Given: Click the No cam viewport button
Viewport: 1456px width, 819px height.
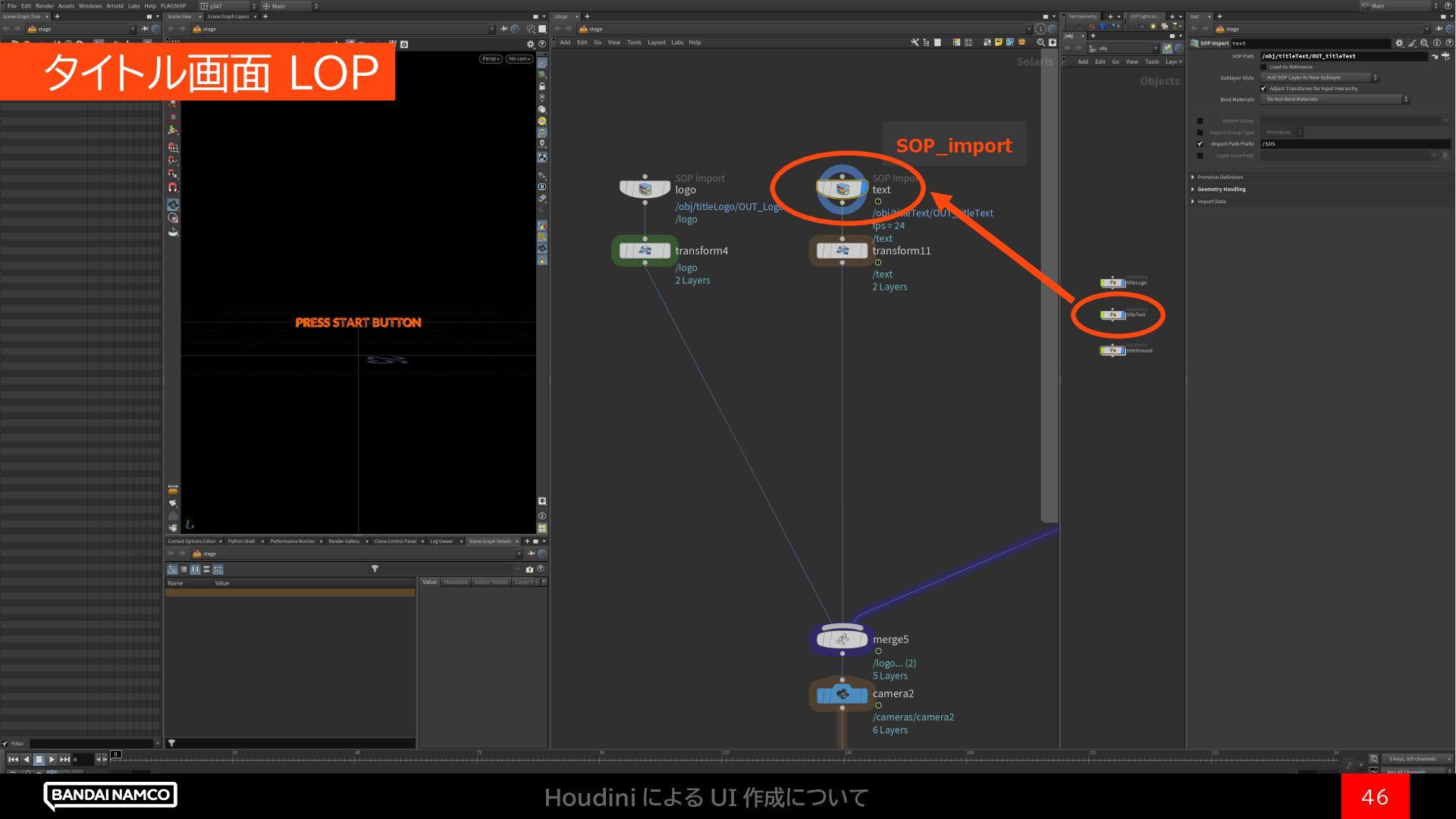Looking at the screenshot, I should click(x=519, y=58).
